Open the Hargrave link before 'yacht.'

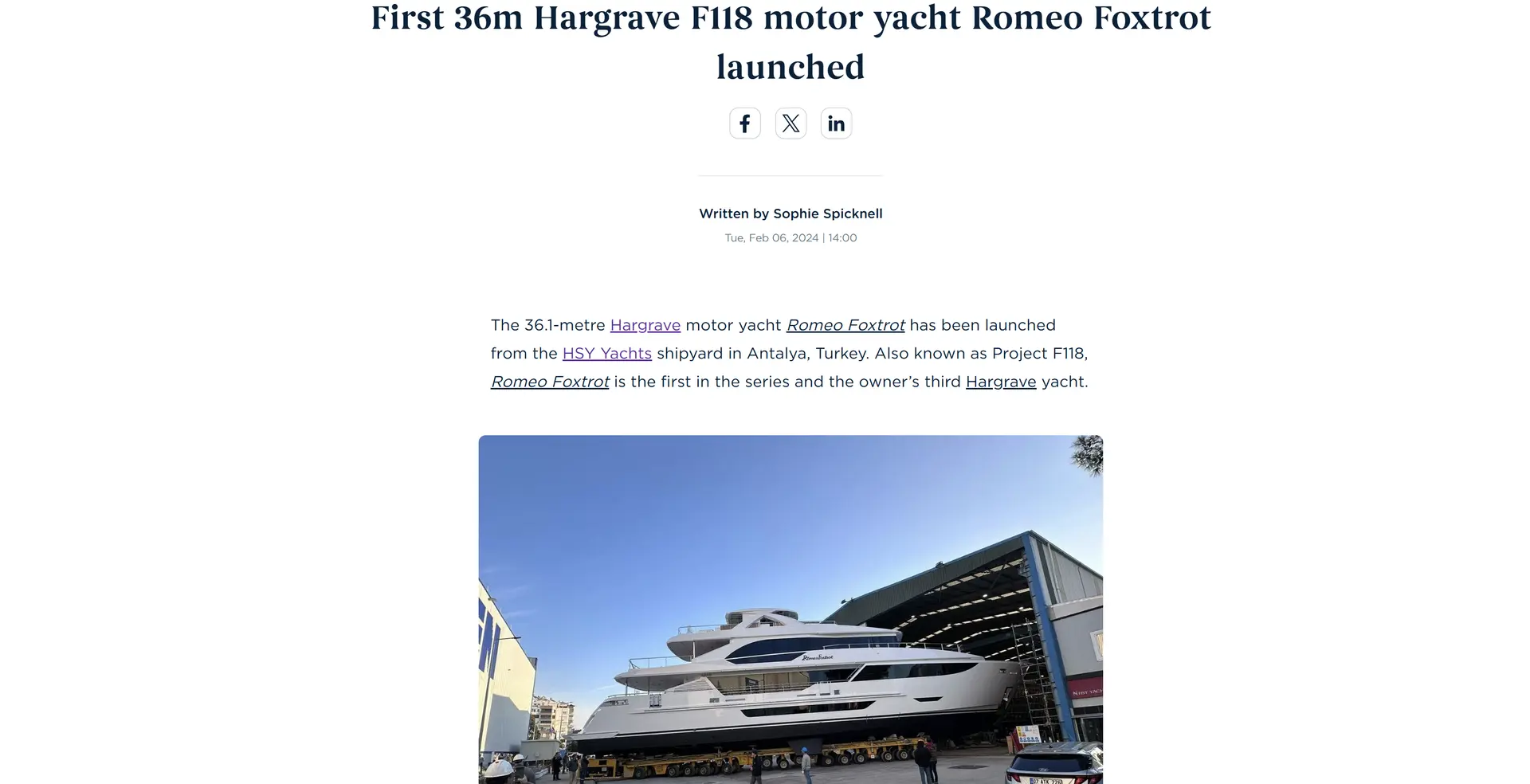1001,382
